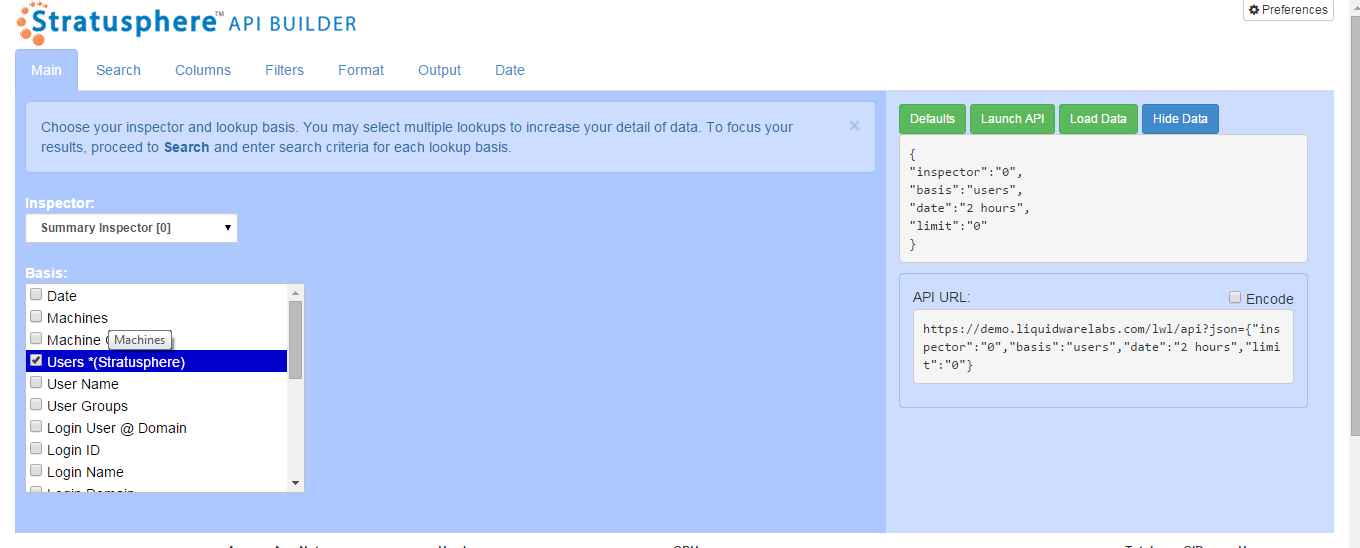Image resolution: width=1360 pixels, height=548 pixels.
Task: Go to the Filters tab
Action: (284, 70)
